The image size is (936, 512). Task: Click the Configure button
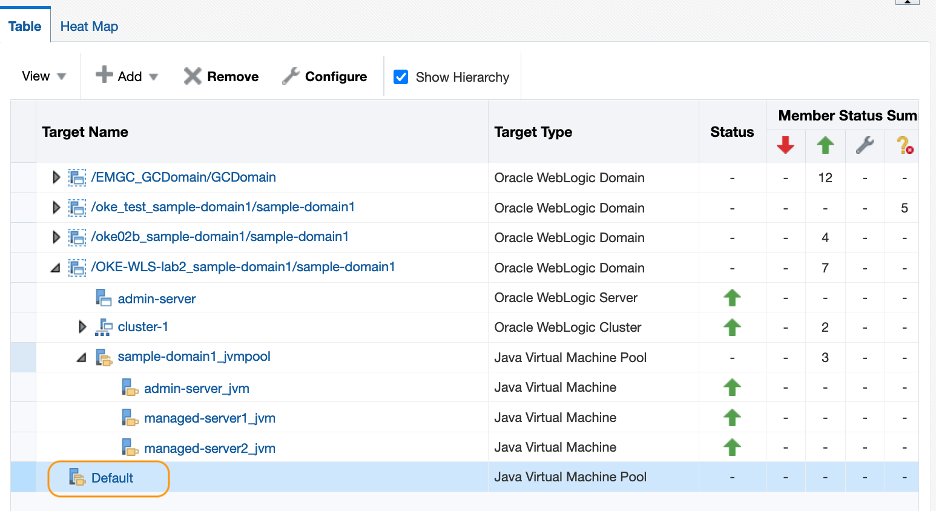[324, 77]
